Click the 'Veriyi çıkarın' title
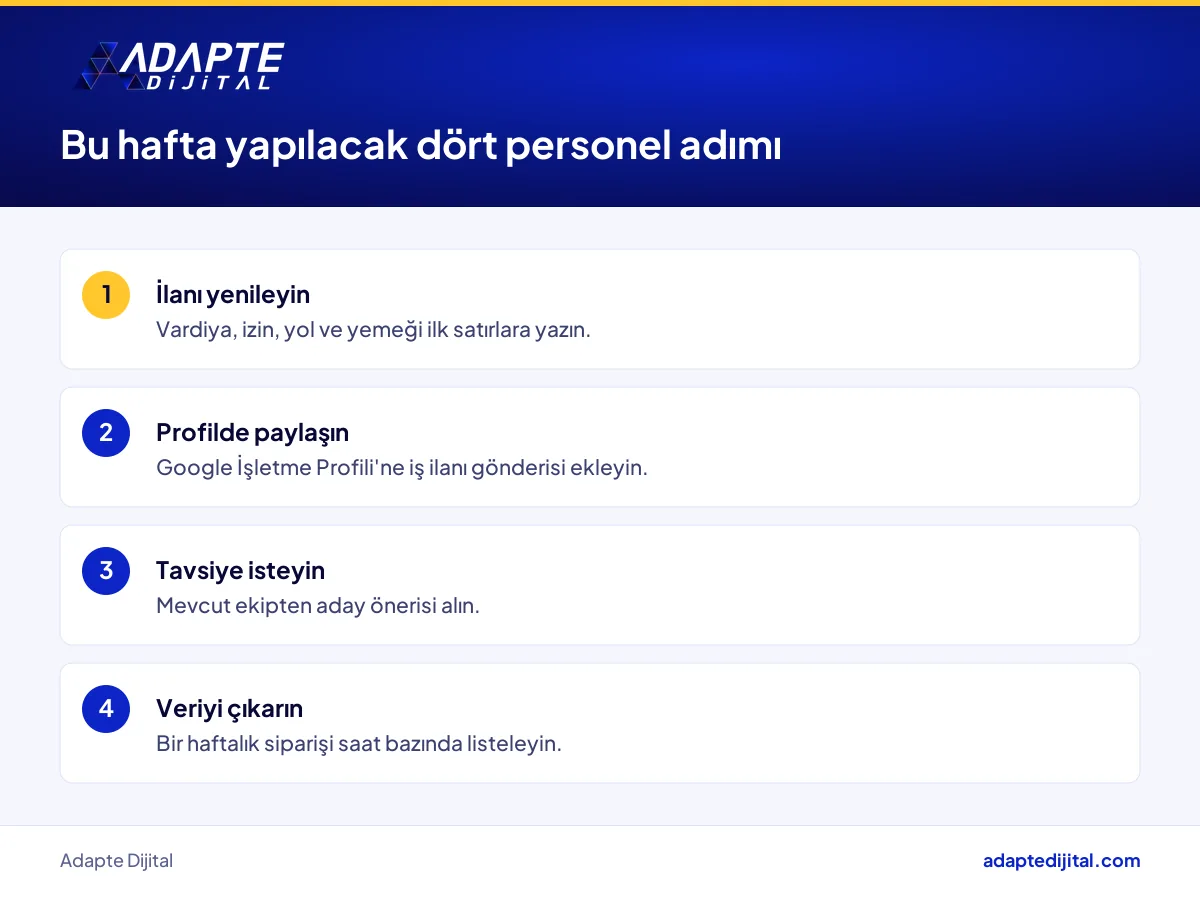 pyautogui.click(x=229, y=708)
